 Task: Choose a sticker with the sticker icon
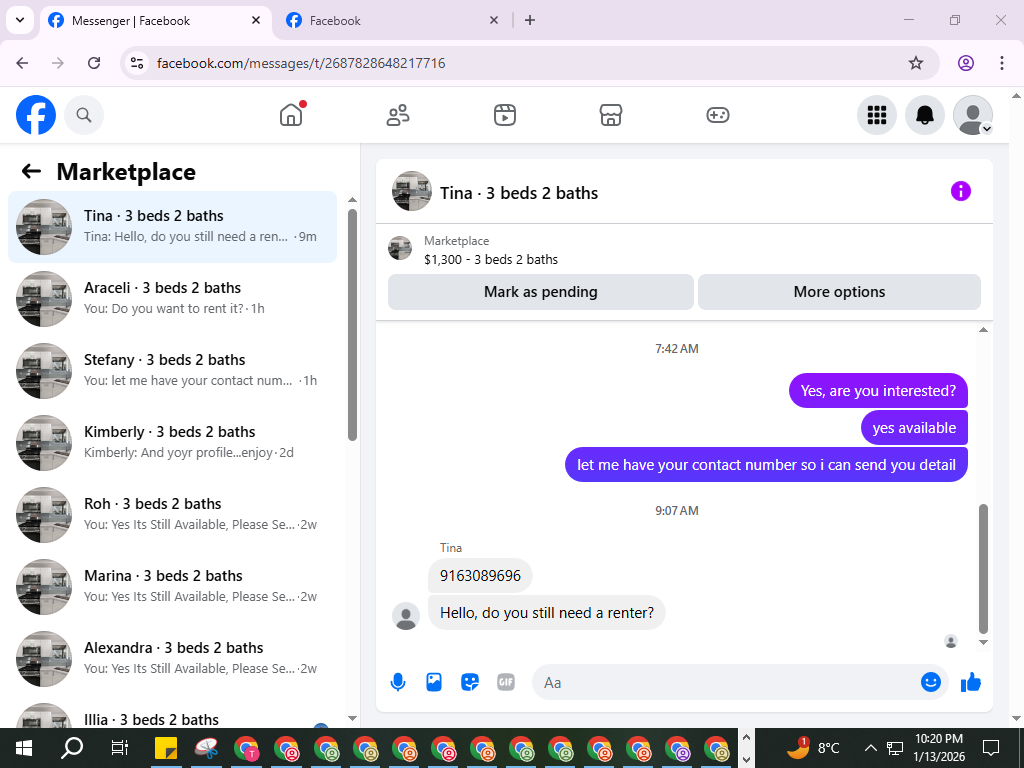coord(470,682)
